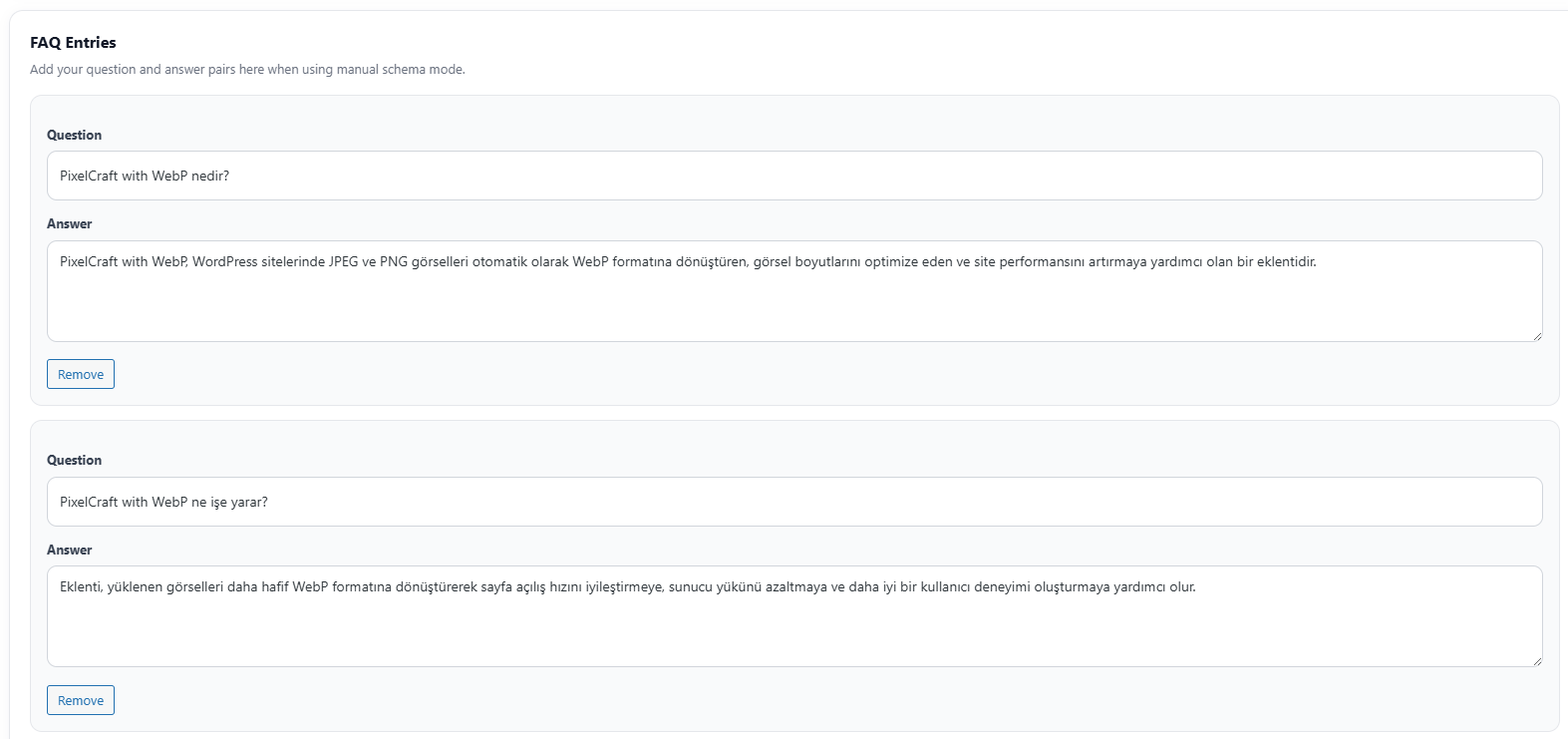
Task: Click the answer box starting "Eklenti, yüklenen görselleri"
Action: tap(794, 616)
